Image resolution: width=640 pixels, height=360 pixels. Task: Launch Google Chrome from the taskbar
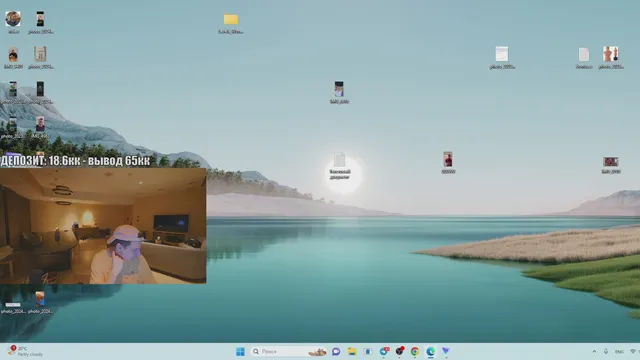point(415,351)
